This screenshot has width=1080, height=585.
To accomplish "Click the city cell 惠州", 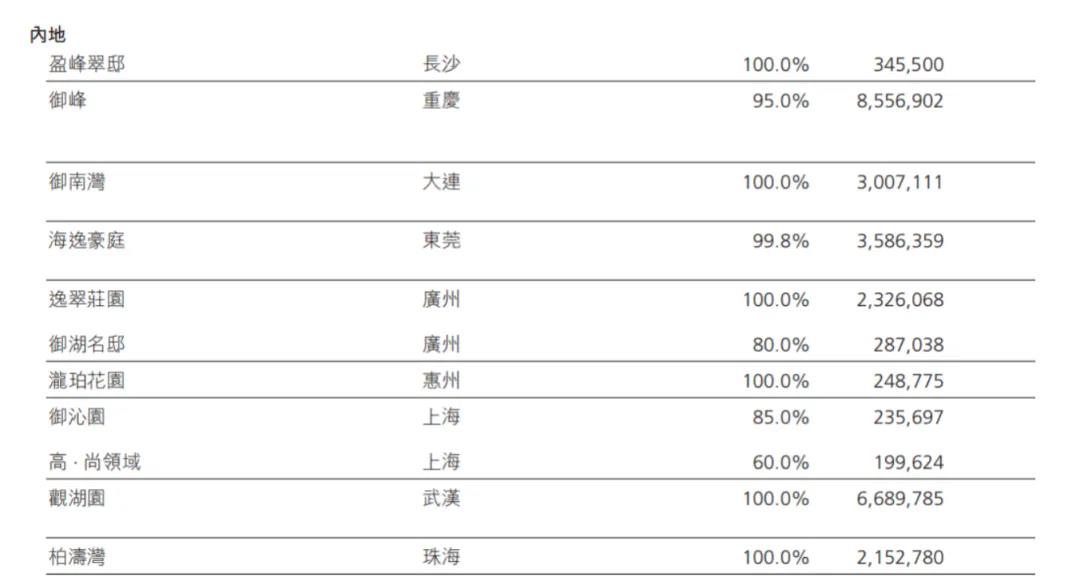I will [x=442, y=381].
